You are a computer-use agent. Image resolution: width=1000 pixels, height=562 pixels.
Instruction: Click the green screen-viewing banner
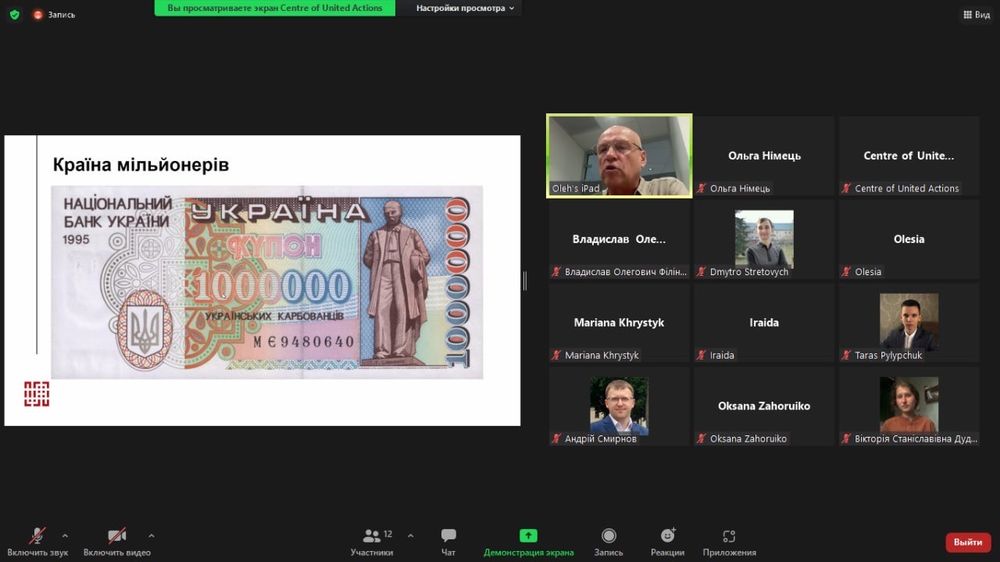275,8
